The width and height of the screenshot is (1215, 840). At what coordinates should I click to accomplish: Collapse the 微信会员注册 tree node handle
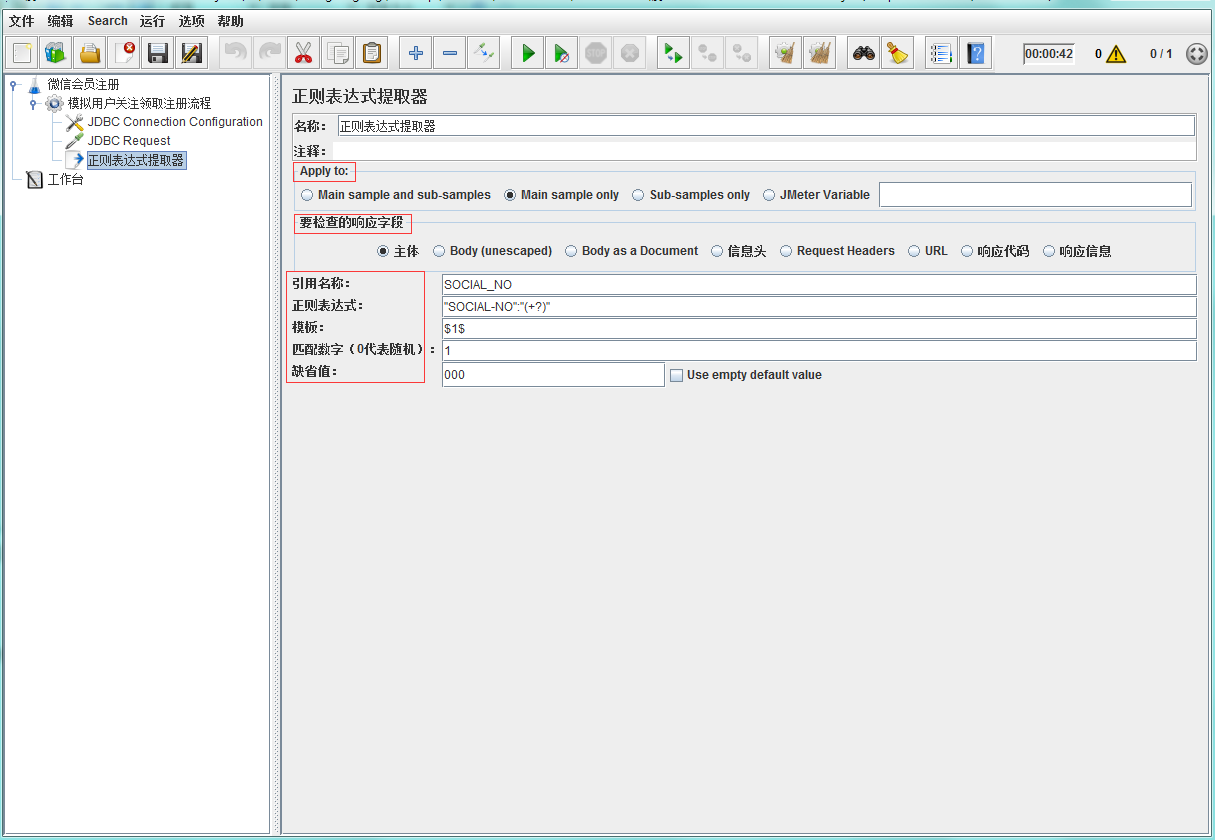(x=13, y=84)
